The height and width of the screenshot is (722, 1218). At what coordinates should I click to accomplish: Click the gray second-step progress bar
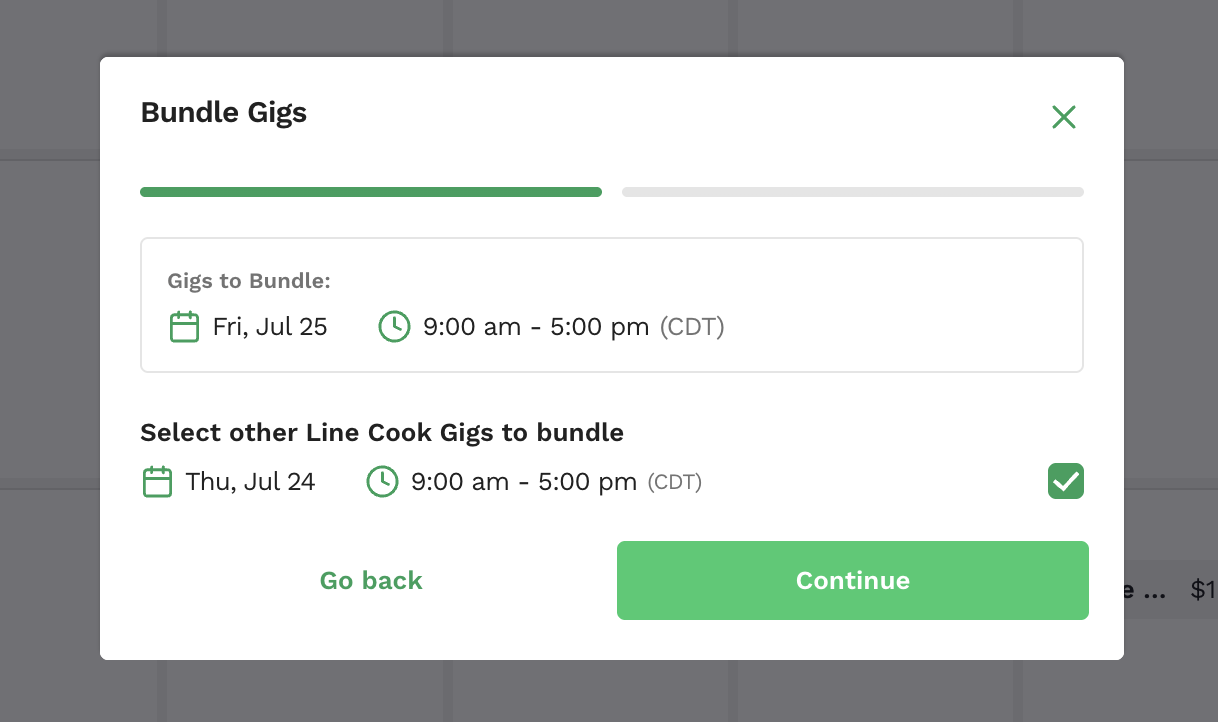[853, 192]
